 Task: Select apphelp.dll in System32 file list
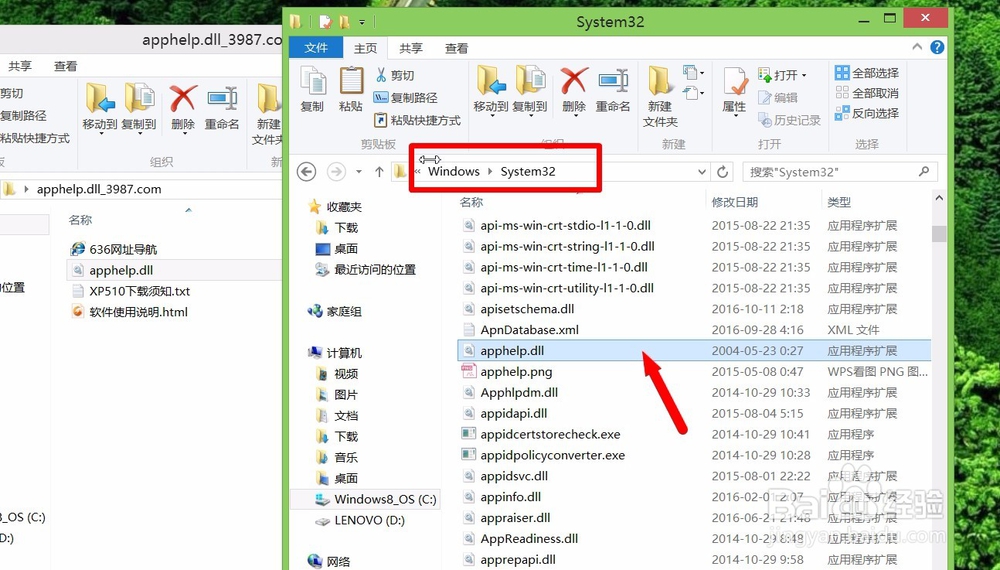[x=694, y=351]
